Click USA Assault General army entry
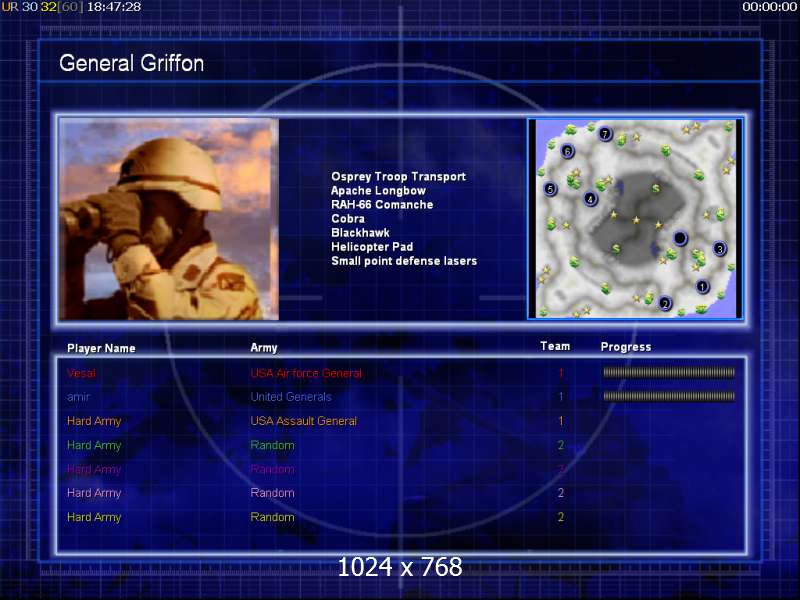 tap(304, 421)
